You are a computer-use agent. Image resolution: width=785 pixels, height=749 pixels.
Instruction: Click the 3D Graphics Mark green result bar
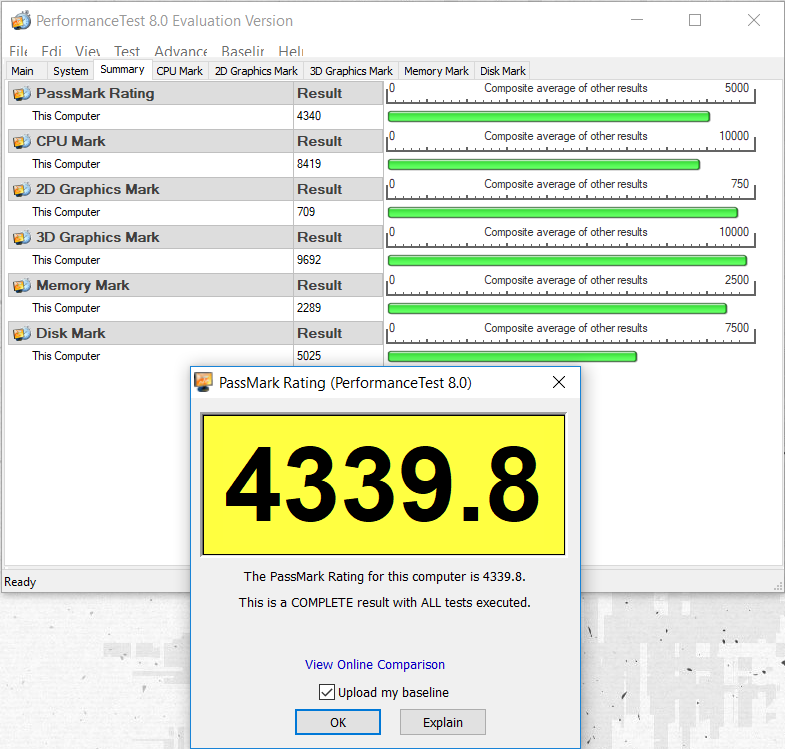coord(567,260)
